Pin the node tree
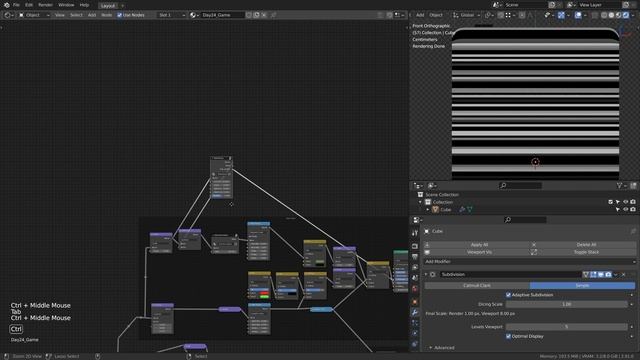The image size is (640, 360). tap(274, 15)
